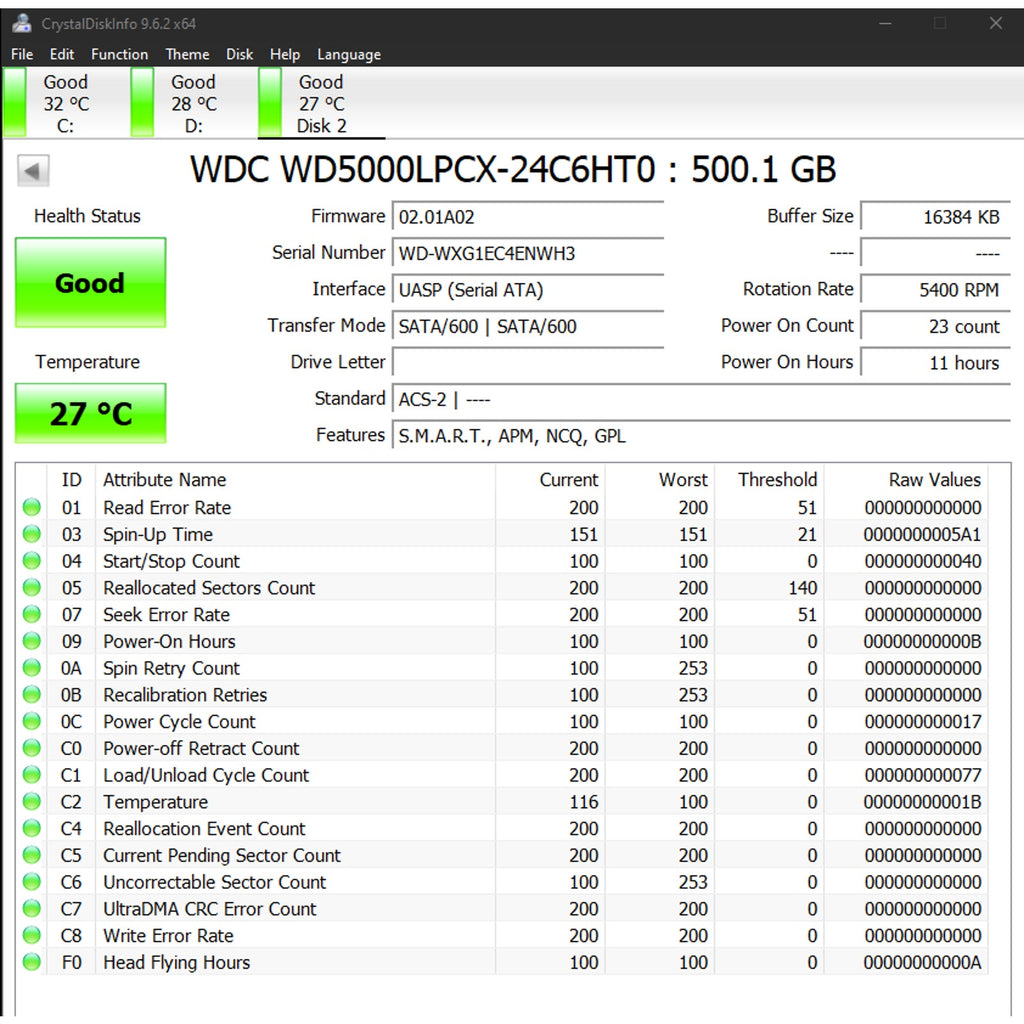This screenshot has height=1024, width=1024.
Task: Click the 27 °C temperature indicator box
Action: 90,413
